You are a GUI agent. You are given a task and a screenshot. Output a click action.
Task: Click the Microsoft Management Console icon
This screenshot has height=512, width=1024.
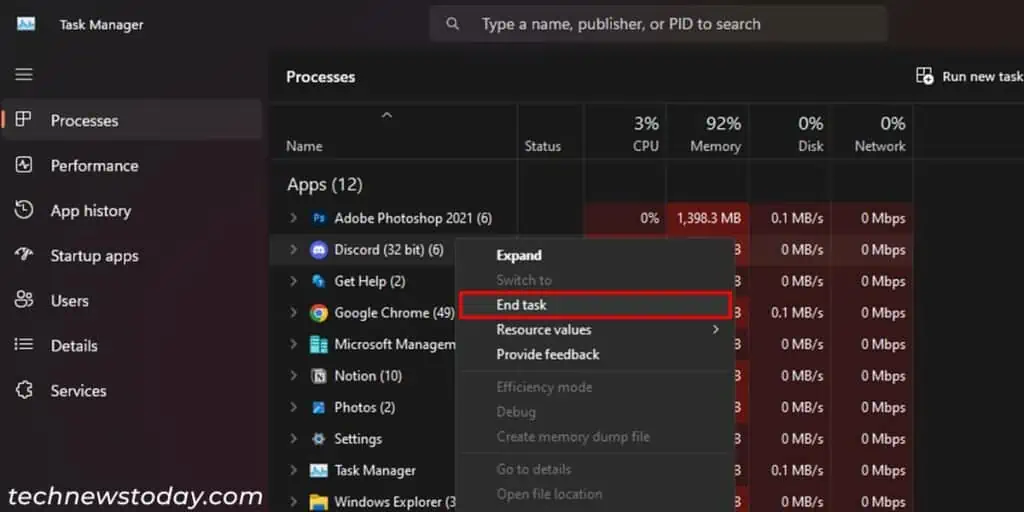click(319, 344)
